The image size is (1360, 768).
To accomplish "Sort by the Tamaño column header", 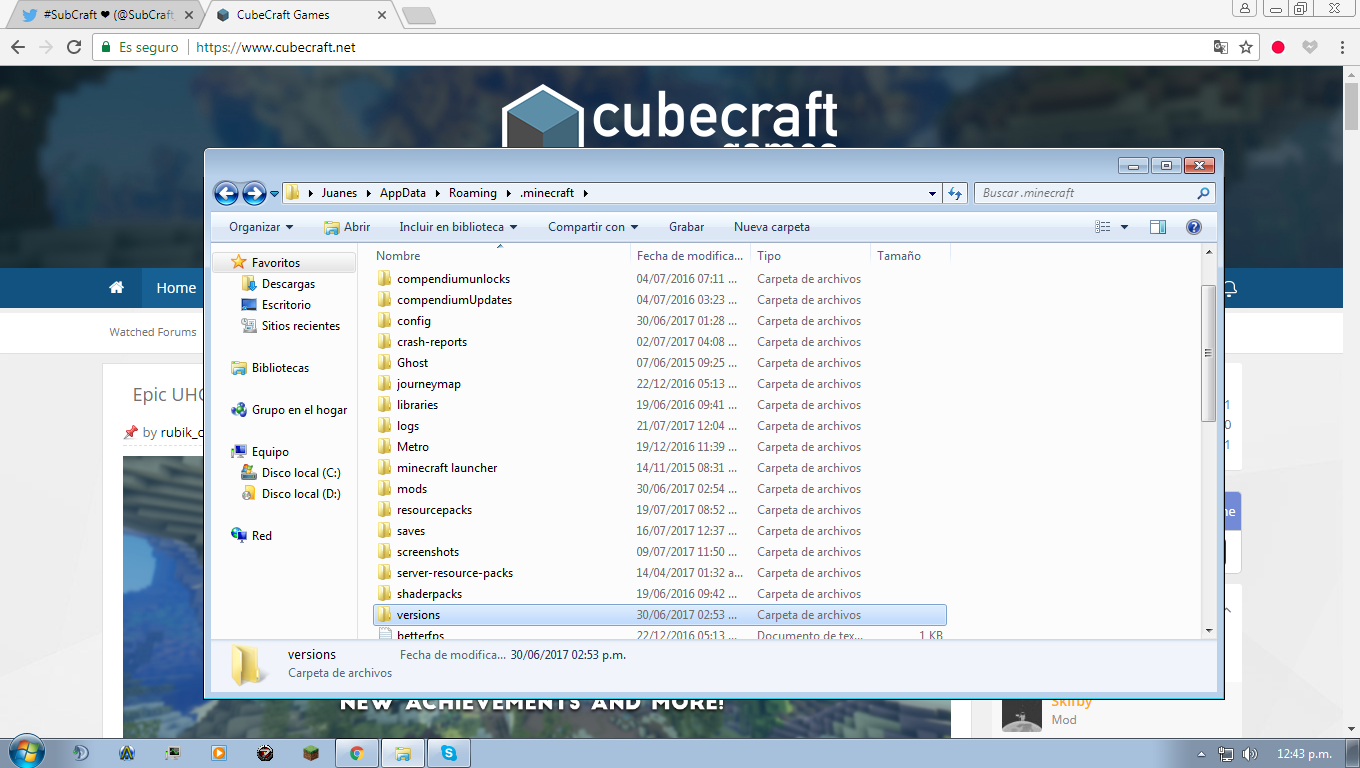I will (x=910, y=256).
